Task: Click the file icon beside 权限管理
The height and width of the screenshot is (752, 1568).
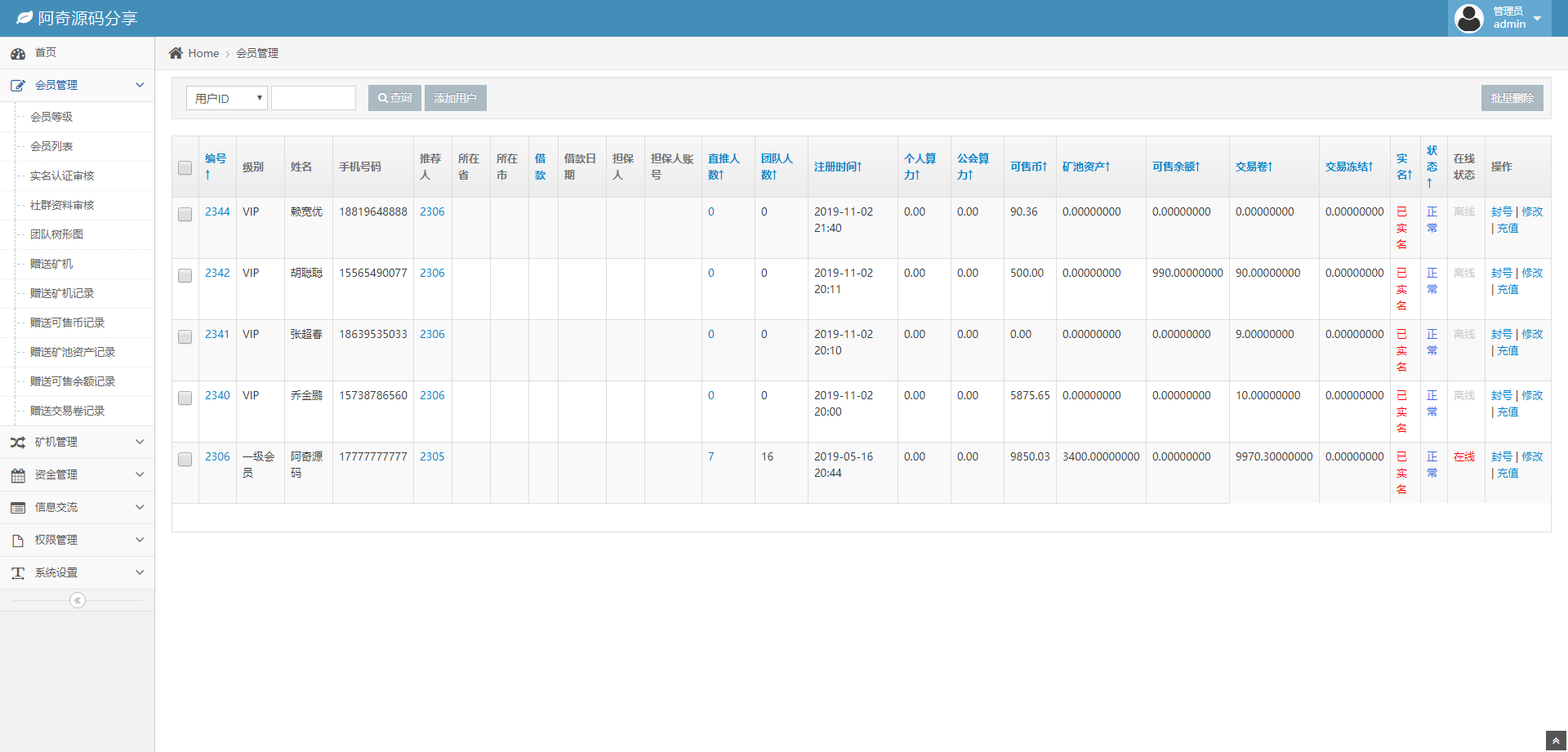Action: click(18, 541)
